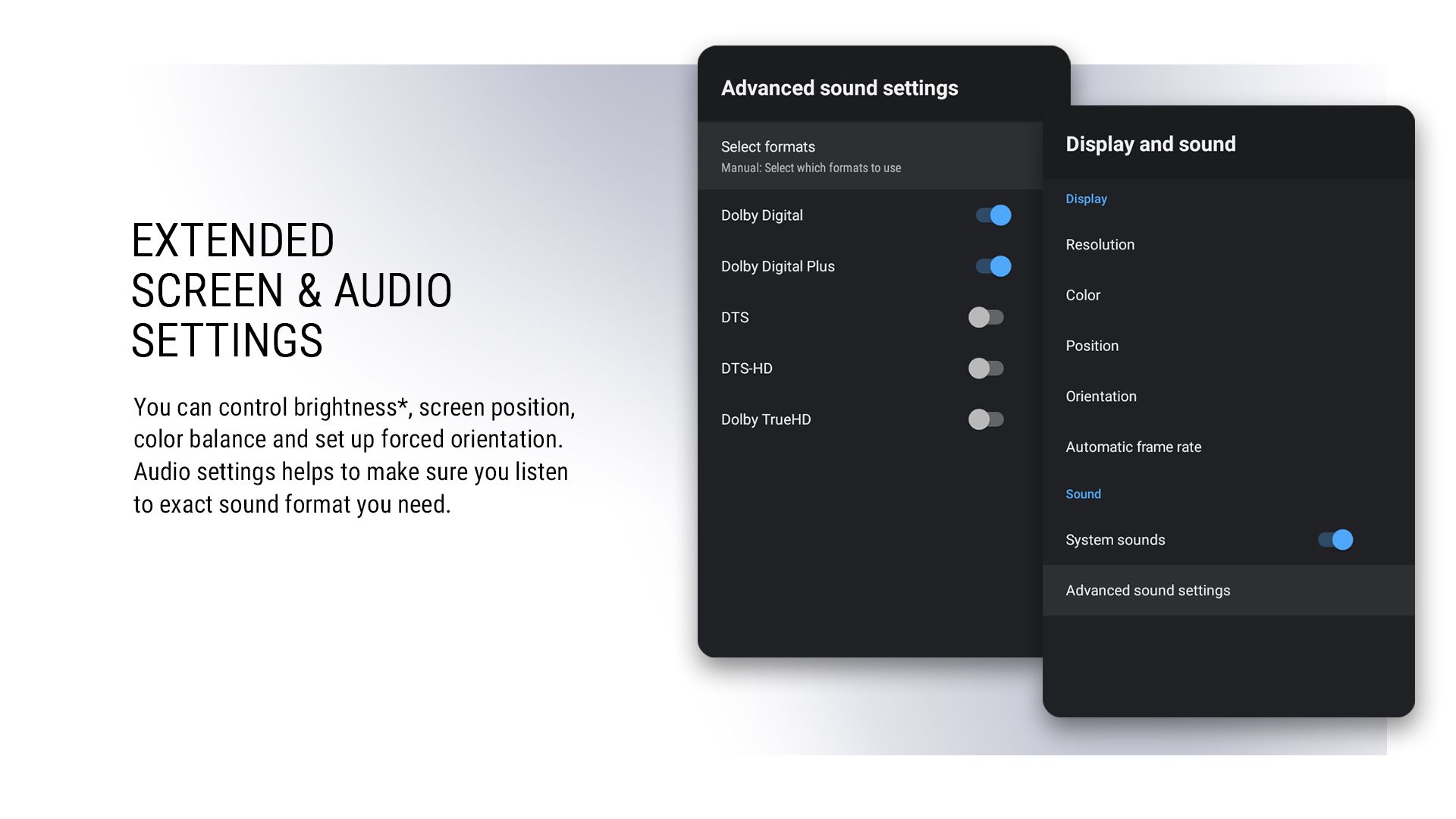1456x819 pixels.
Task: Select formats manual configuration
Action: [x=869, y=156]
